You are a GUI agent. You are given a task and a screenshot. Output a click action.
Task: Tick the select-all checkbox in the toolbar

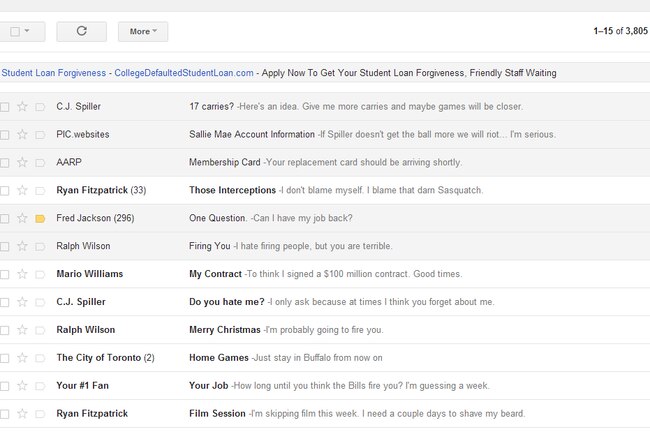(x=15, y=32)
